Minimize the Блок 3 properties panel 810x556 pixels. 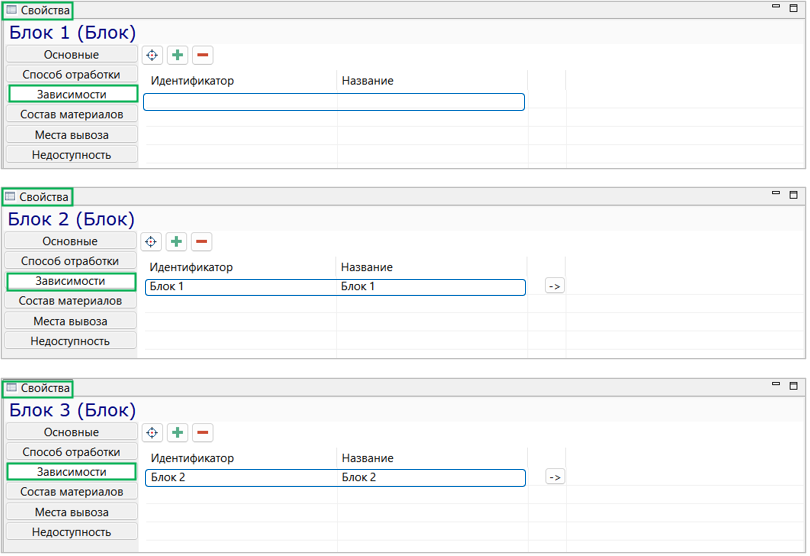click(775, 384)
